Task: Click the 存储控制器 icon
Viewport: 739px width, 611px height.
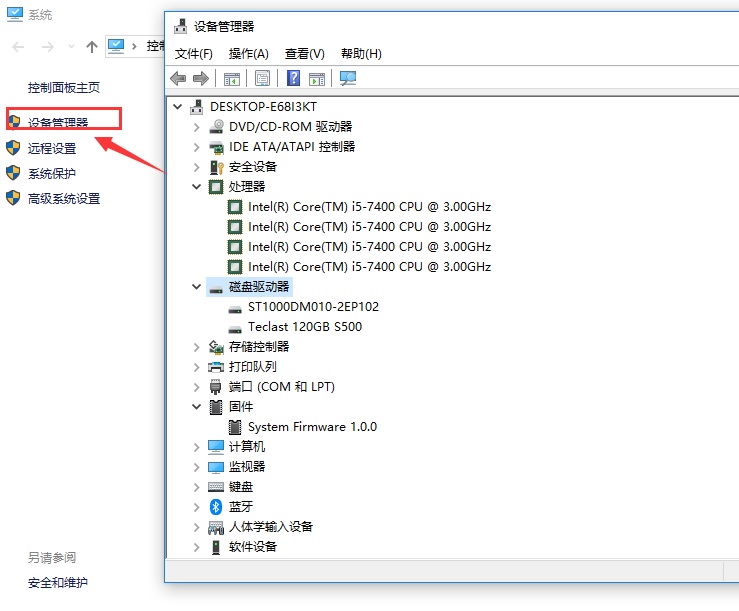Action: point(216,347)
